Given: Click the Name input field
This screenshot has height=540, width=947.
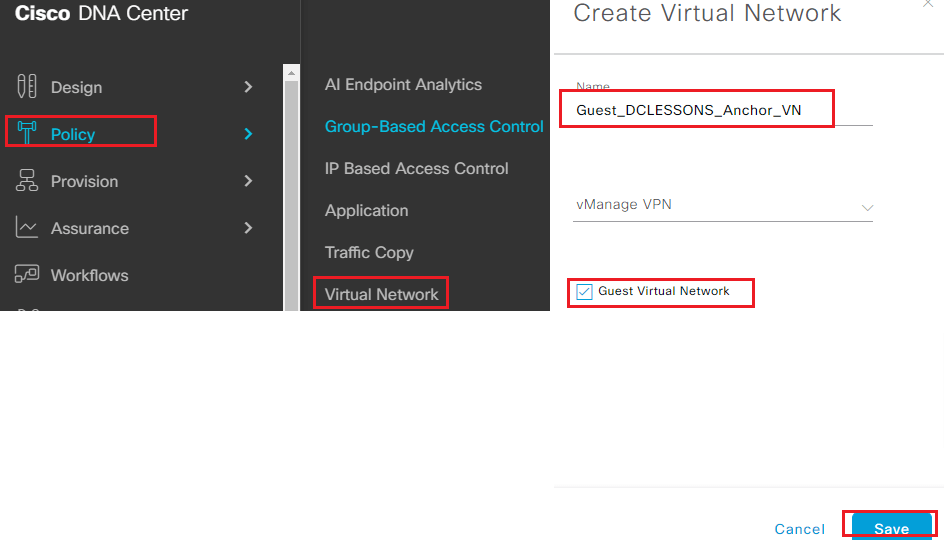Looking at the screenshot, I should (x=722, y=110).
